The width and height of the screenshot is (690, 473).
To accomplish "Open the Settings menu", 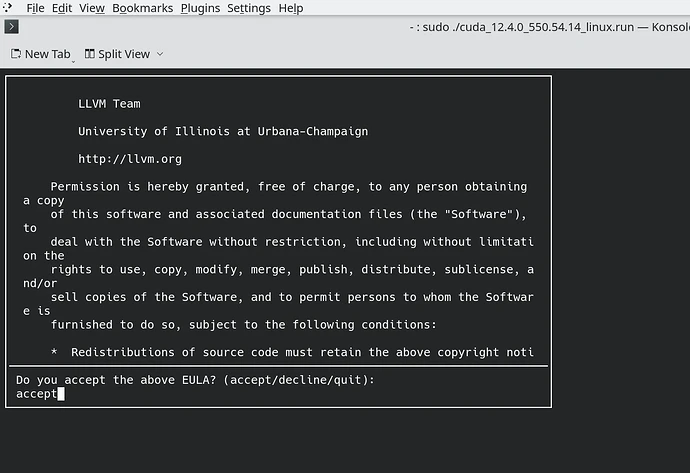I will point(248,8).
